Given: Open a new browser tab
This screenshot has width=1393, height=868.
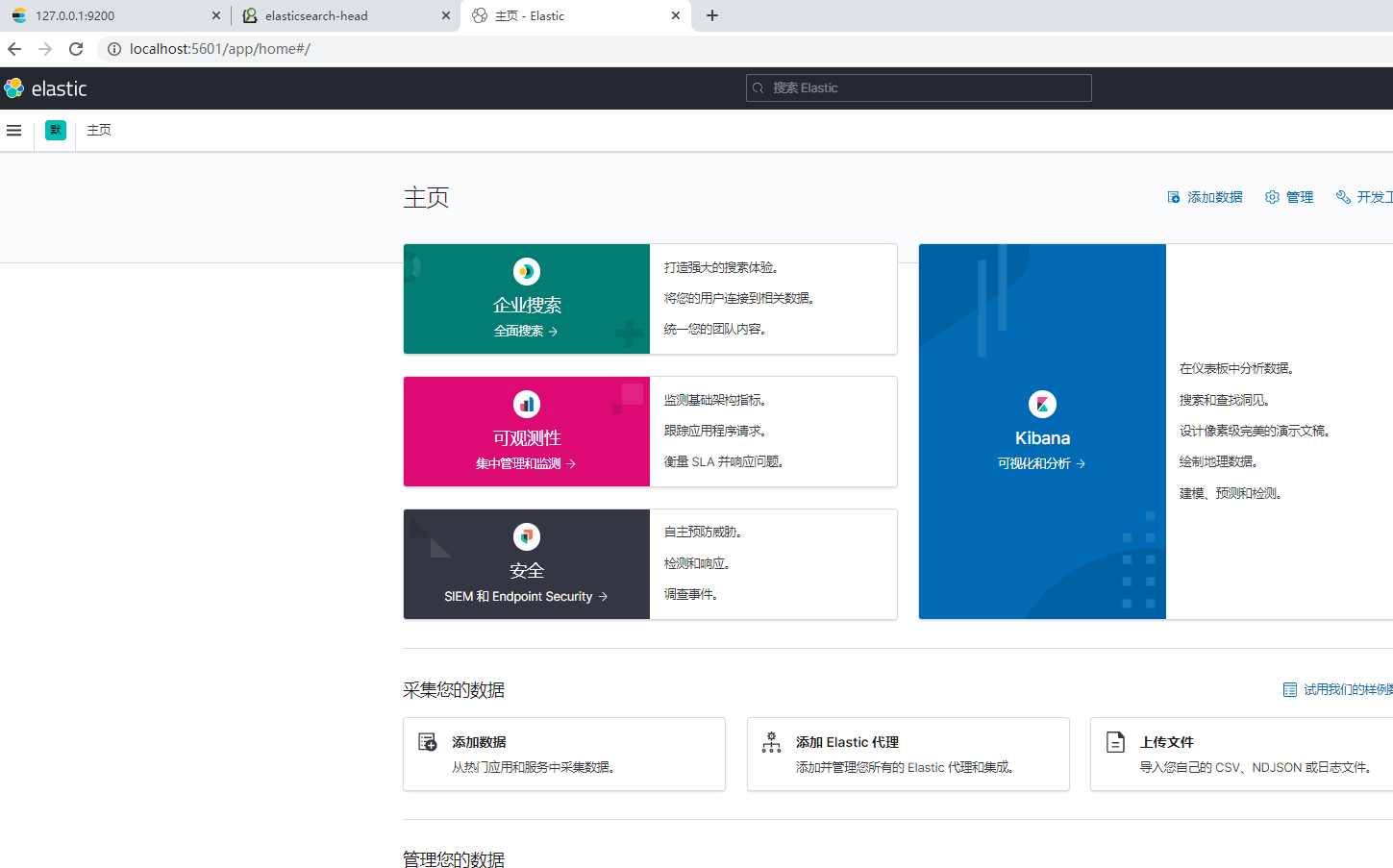Looking at the screenshot, I should coord(712,15).
